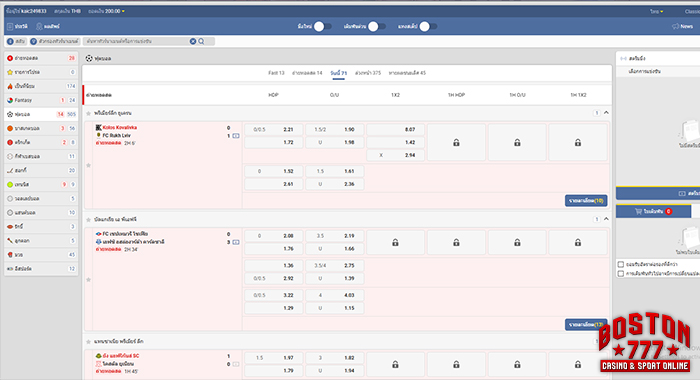Screen dimensions: 700x380
Task: Select the today tab showing 71
Action: pyautogui.click(x=338, y=73)
